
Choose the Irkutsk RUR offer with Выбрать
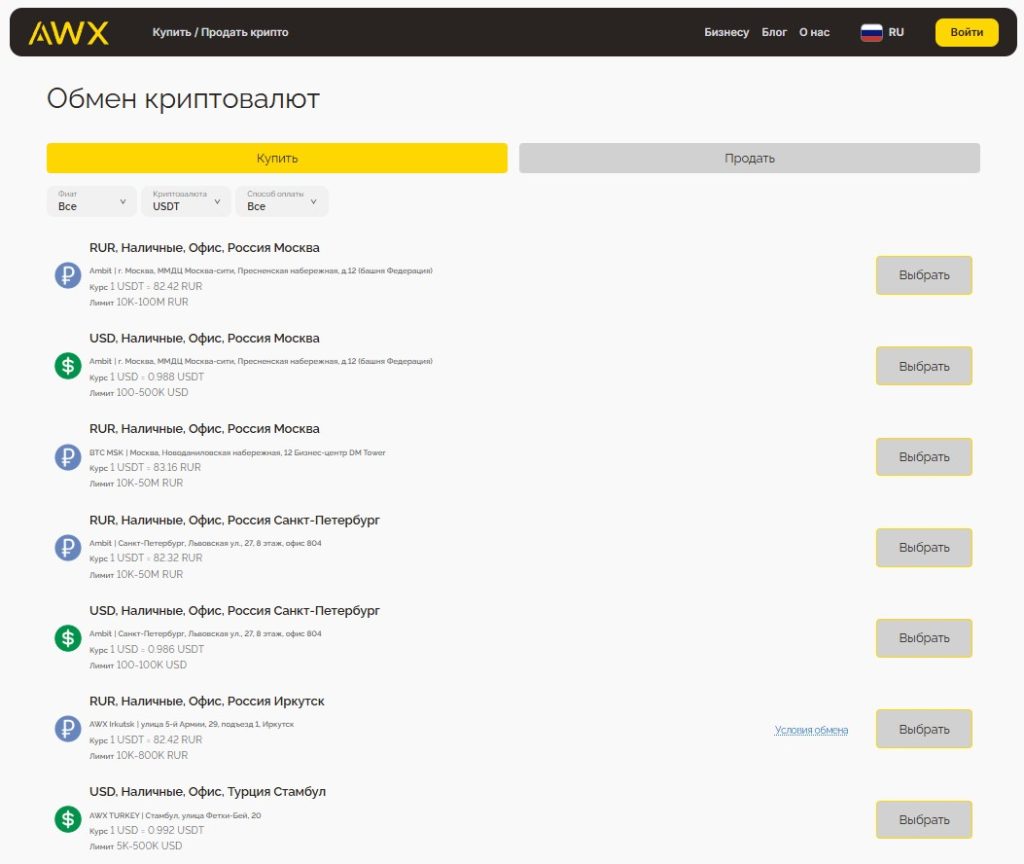923,729
